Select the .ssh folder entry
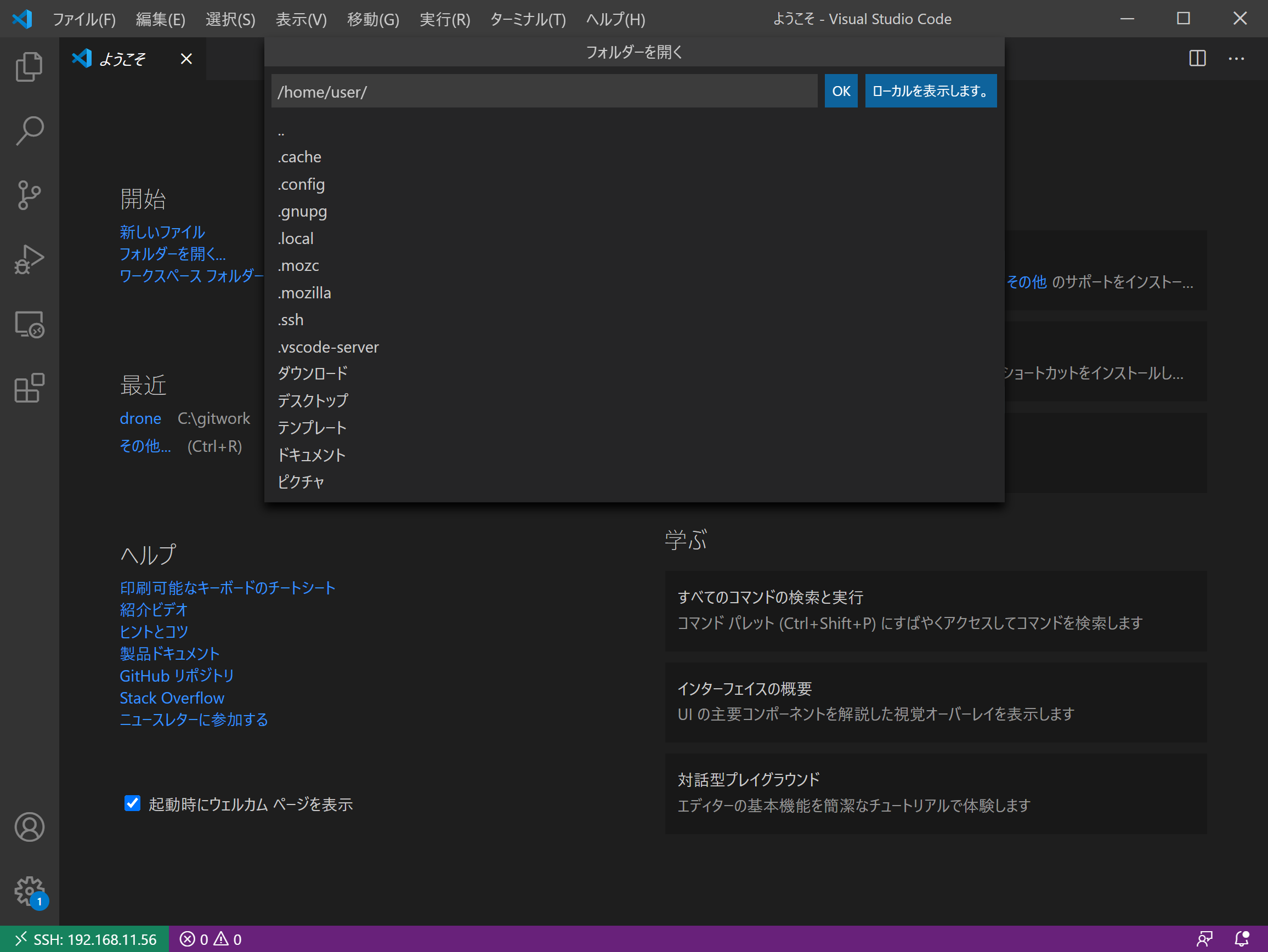Screen dimensions: 1268x952 (x=634, y=320)
